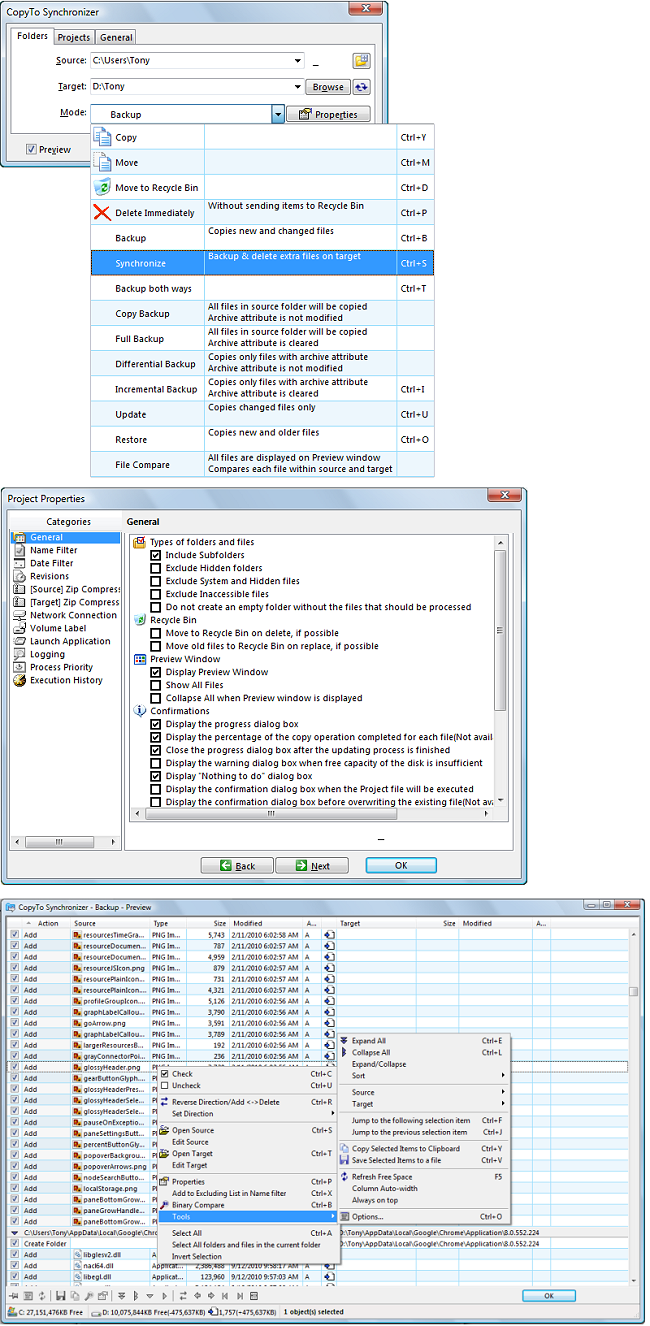650x1326 pixels.
Task: Click OK in Project Properties
Action: click(x=400, y=866)
